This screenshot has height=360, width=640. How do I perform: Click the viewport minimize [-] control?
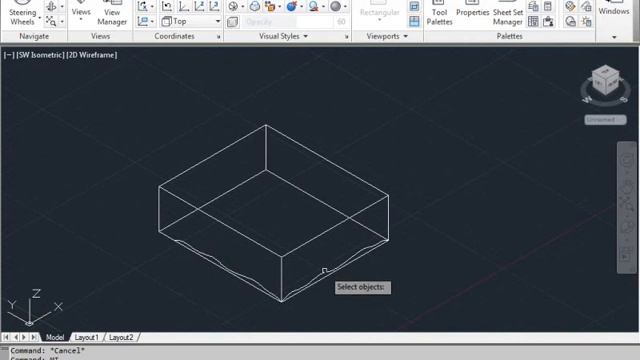(8, 55)
